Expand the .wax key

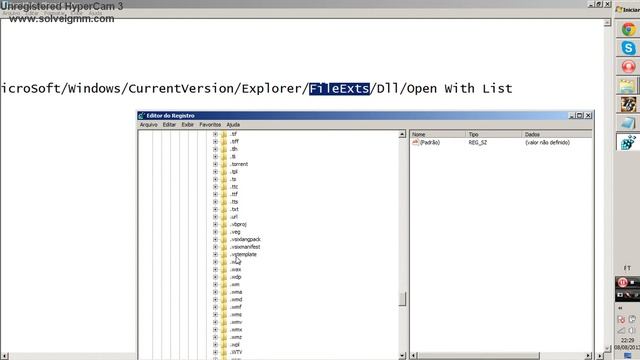215,269
